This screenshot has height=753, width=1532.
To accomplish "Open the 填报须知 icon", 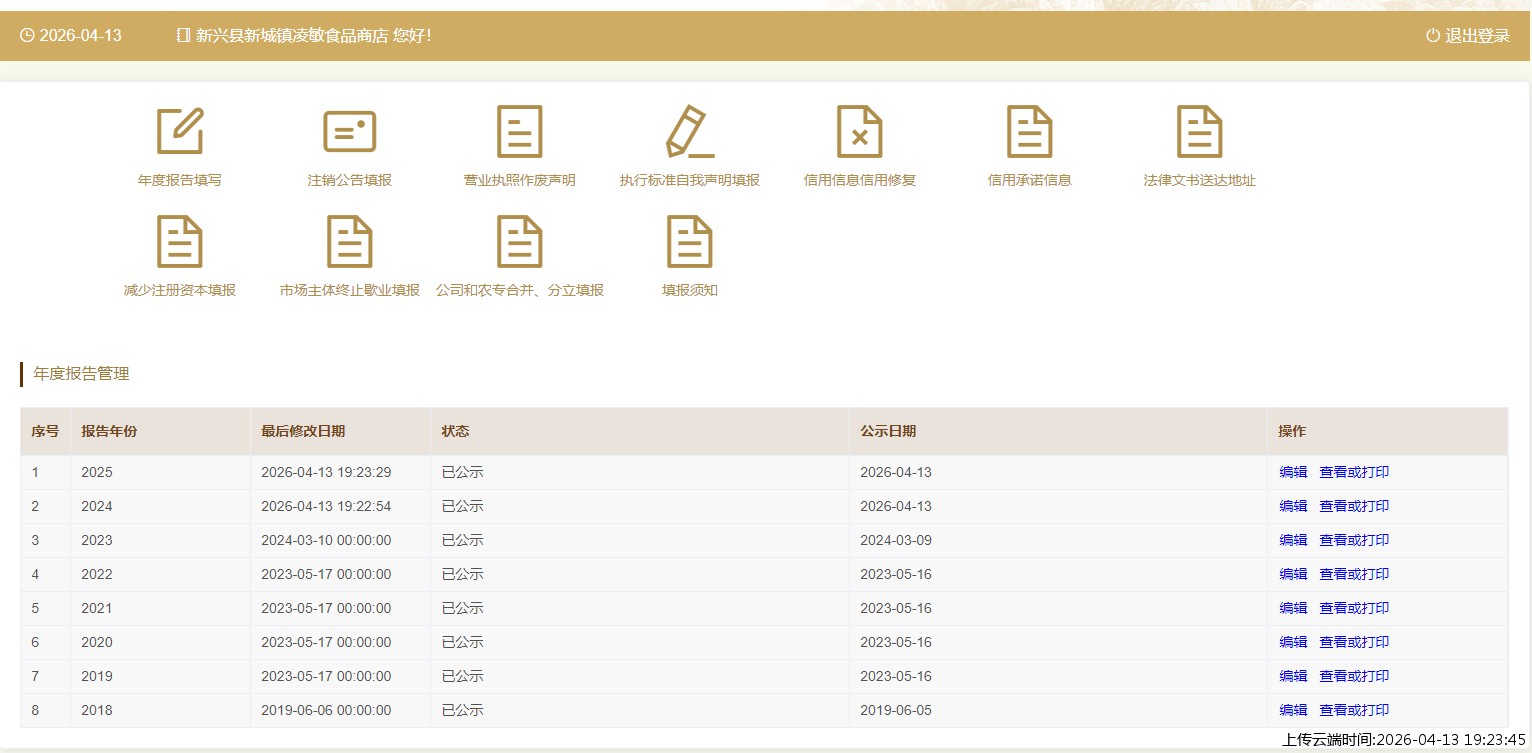I will pyautogui.click(x=689, y=242).
